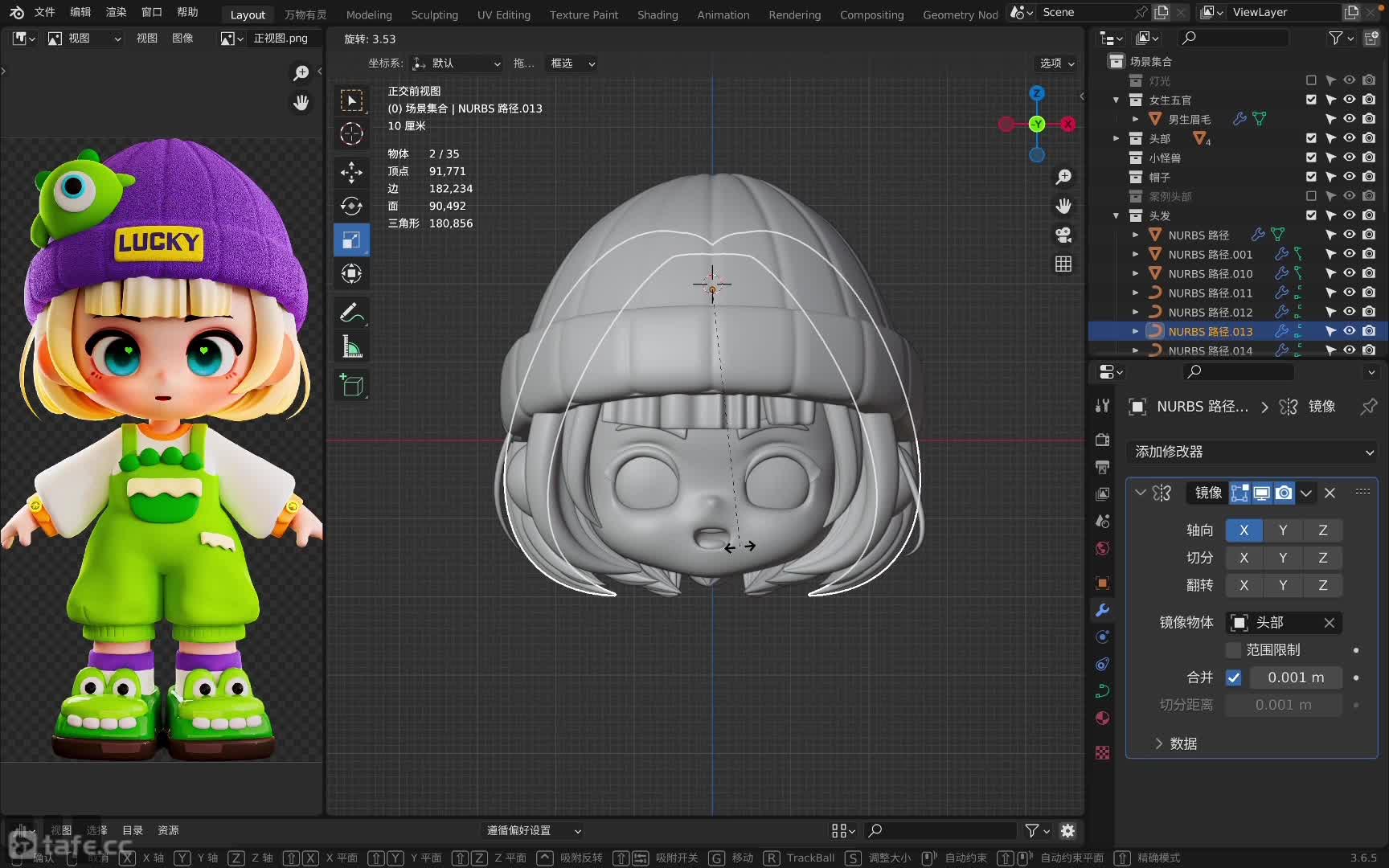
Task: Open the 选项 options dropdown
Action: point(1056,63)
